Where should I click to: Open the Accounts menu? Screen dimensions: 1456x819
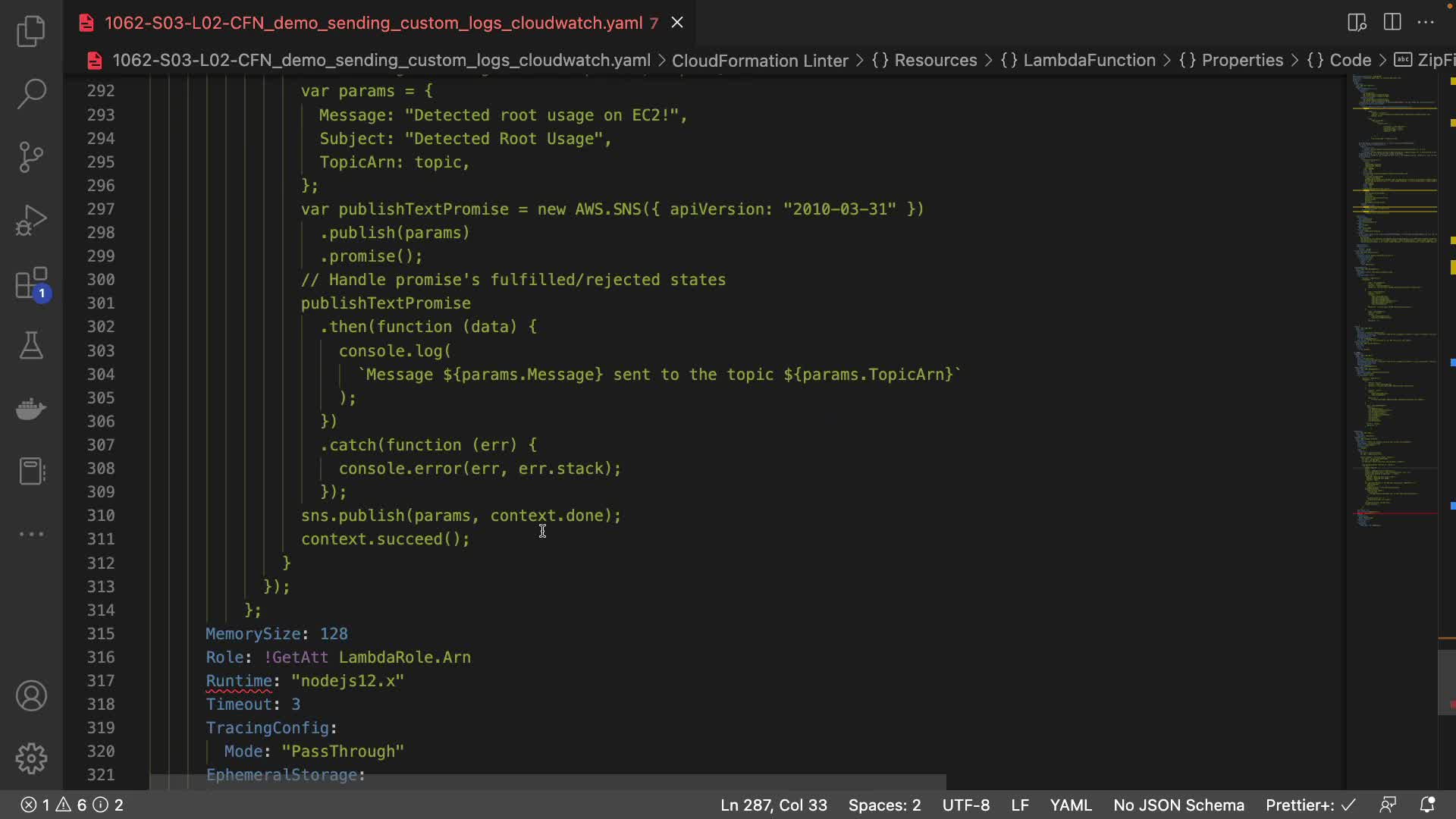click(31, 696)
